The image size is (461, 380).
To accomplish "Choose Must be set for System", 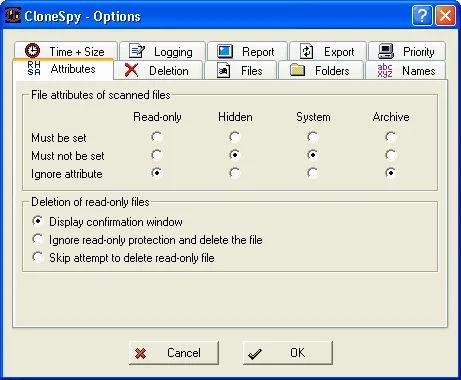I will click(313, 137).
